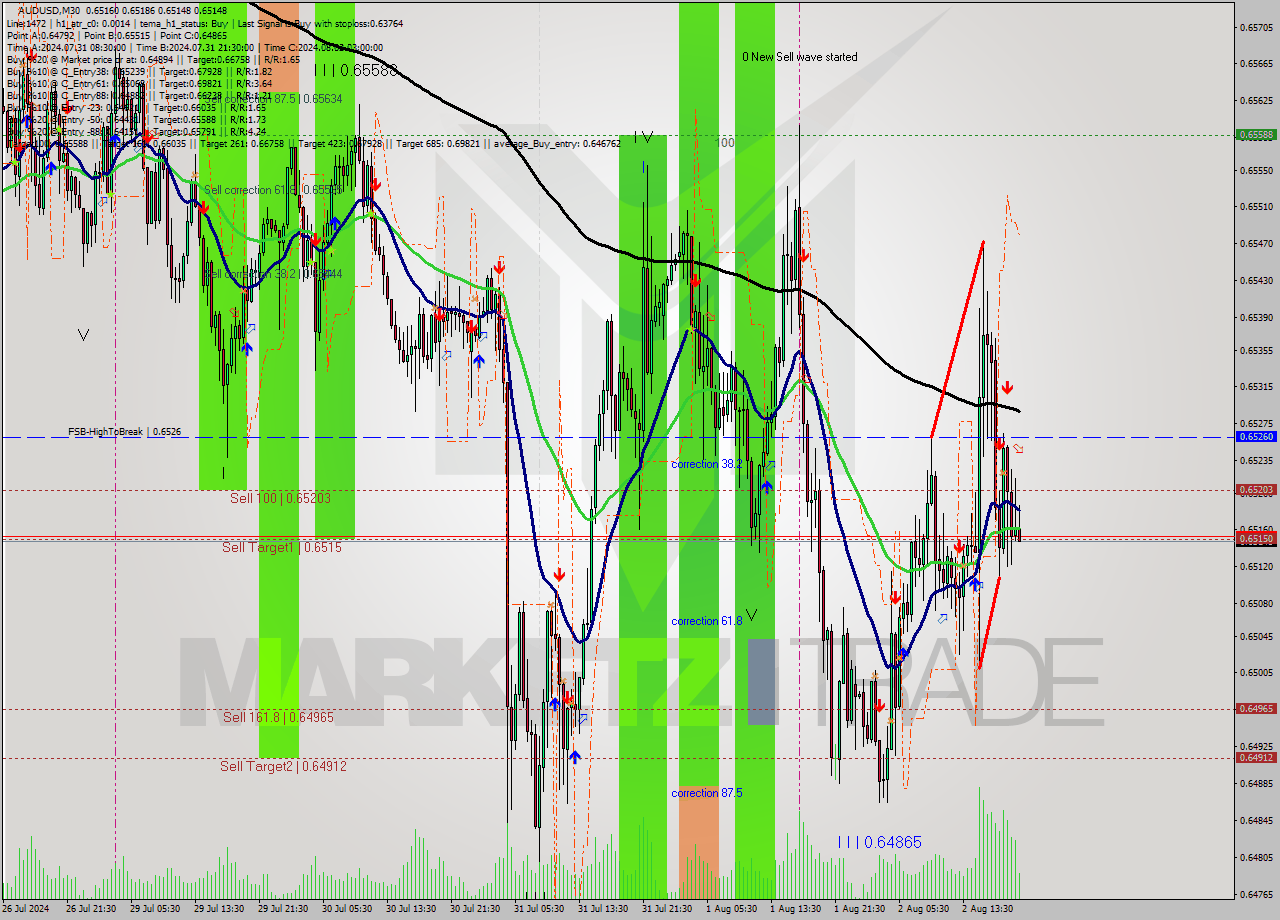
Task: Click the red 0.65150 current price tag
Action: pyautogui.click(x=1255, y=539)
